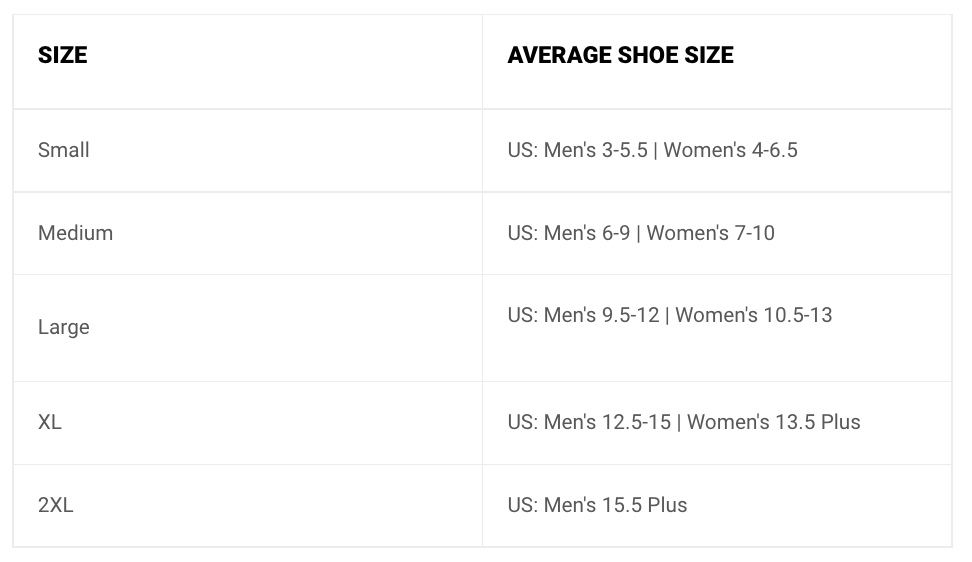The width and height of the screenshot is (972, 562).
Task: Click the Men's 9.5-12 shoe size text
Action: 601,315
